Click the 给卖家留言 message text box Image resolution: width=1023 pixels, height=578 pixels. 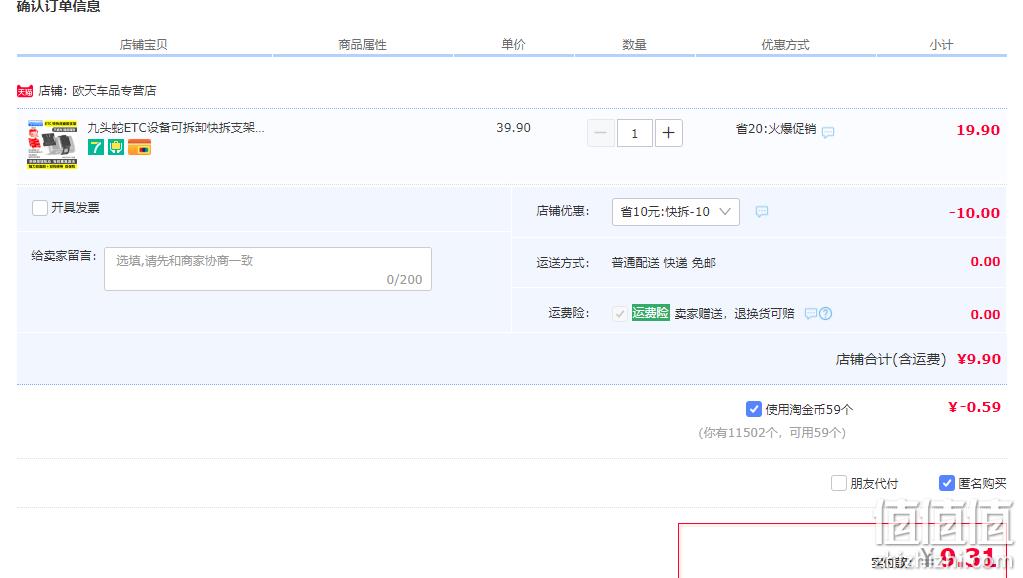coord(267,269)
